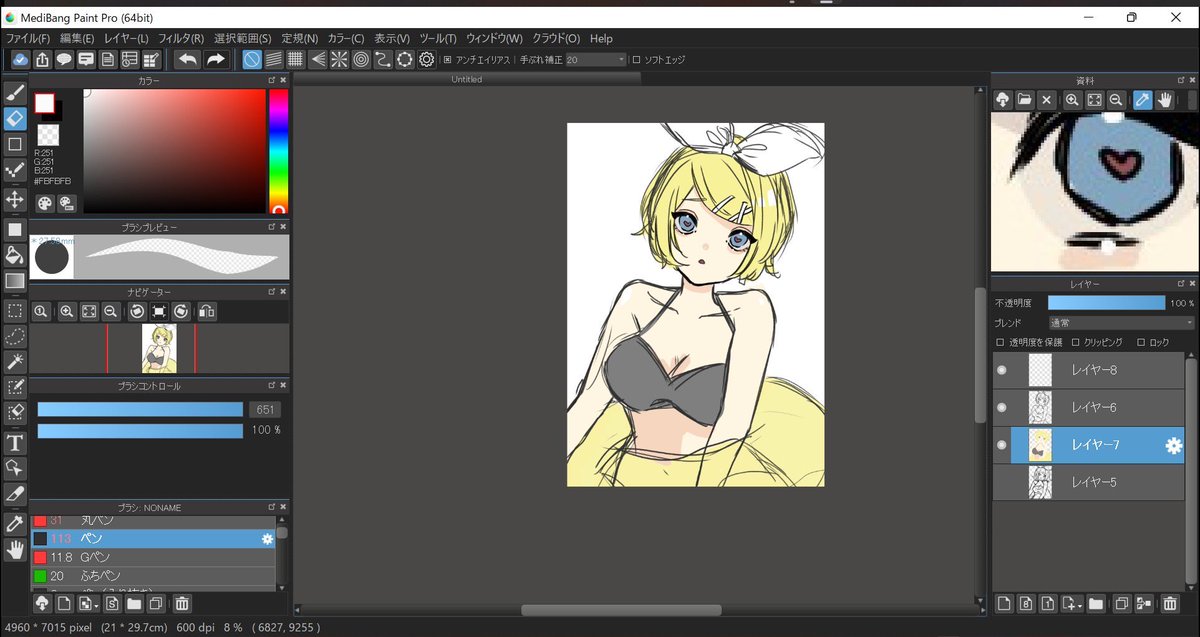Flip view icon in Navigator panel
The image size is (1200, 637).
206,311
